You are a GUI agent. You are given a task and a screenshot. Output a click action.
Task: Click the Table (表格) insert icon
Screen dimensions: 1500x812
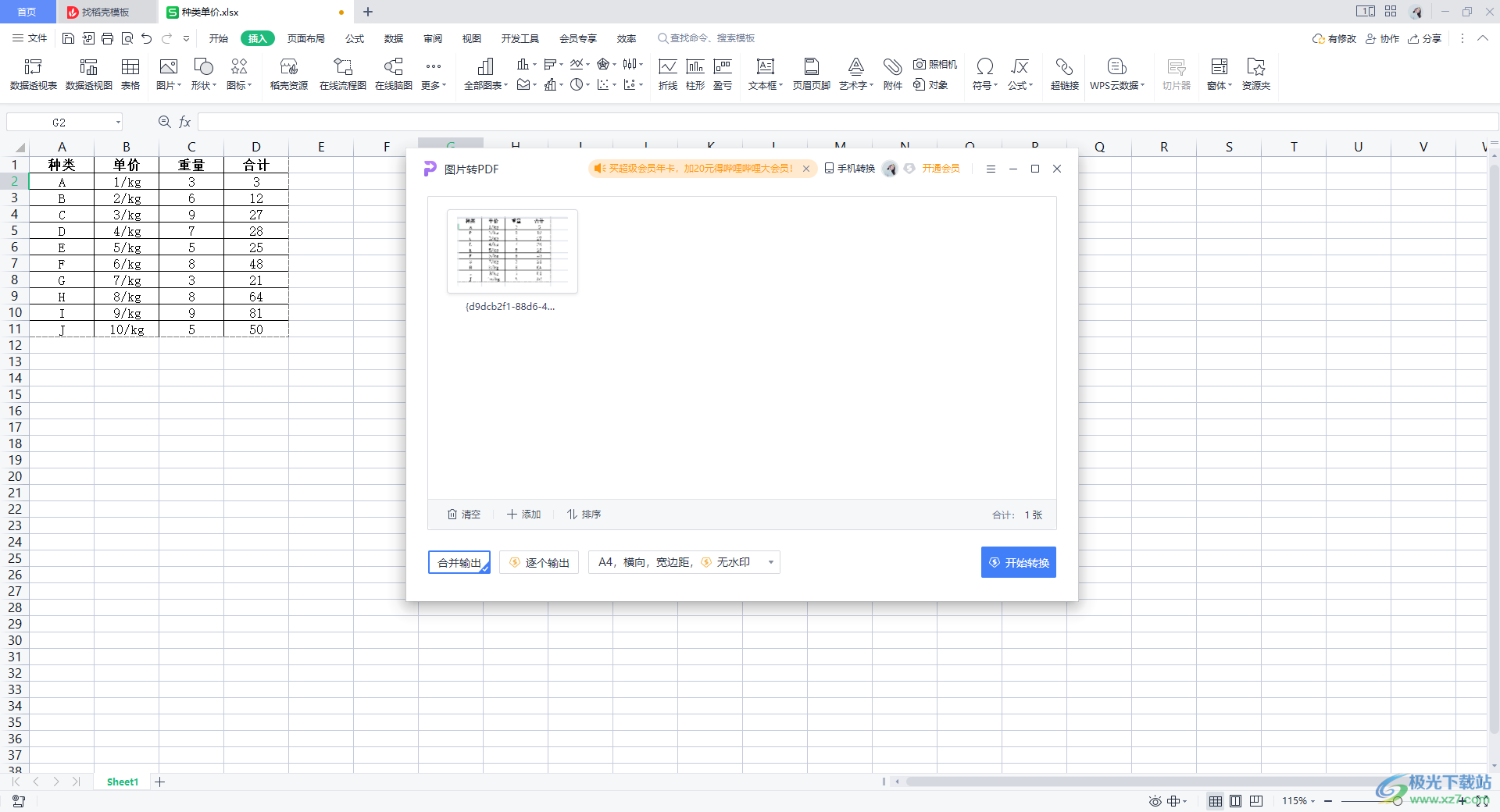pyautogui.click(x=130, y=74)
